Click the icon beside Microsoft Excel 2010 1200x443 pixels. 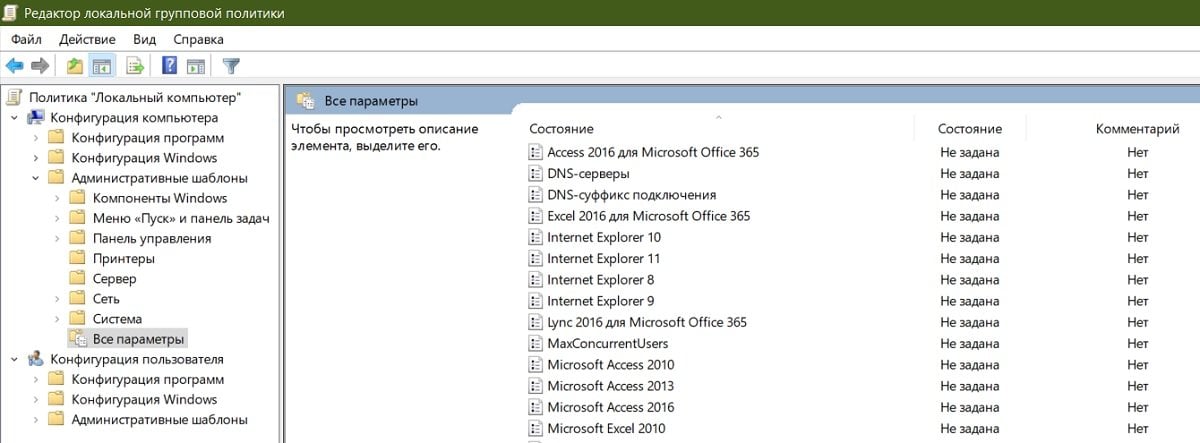[535, 428]
